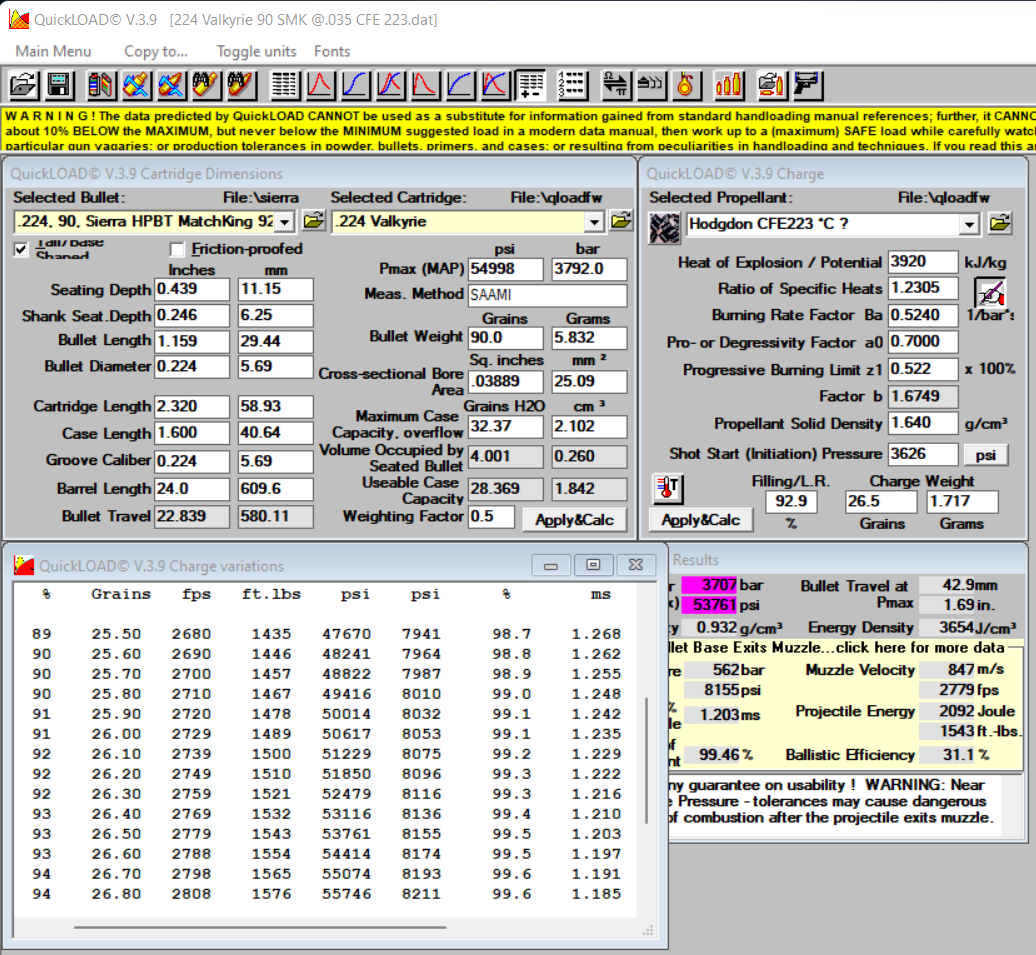
Task: Click the Filling/L.R. percent field
Action: coord(791,502)
